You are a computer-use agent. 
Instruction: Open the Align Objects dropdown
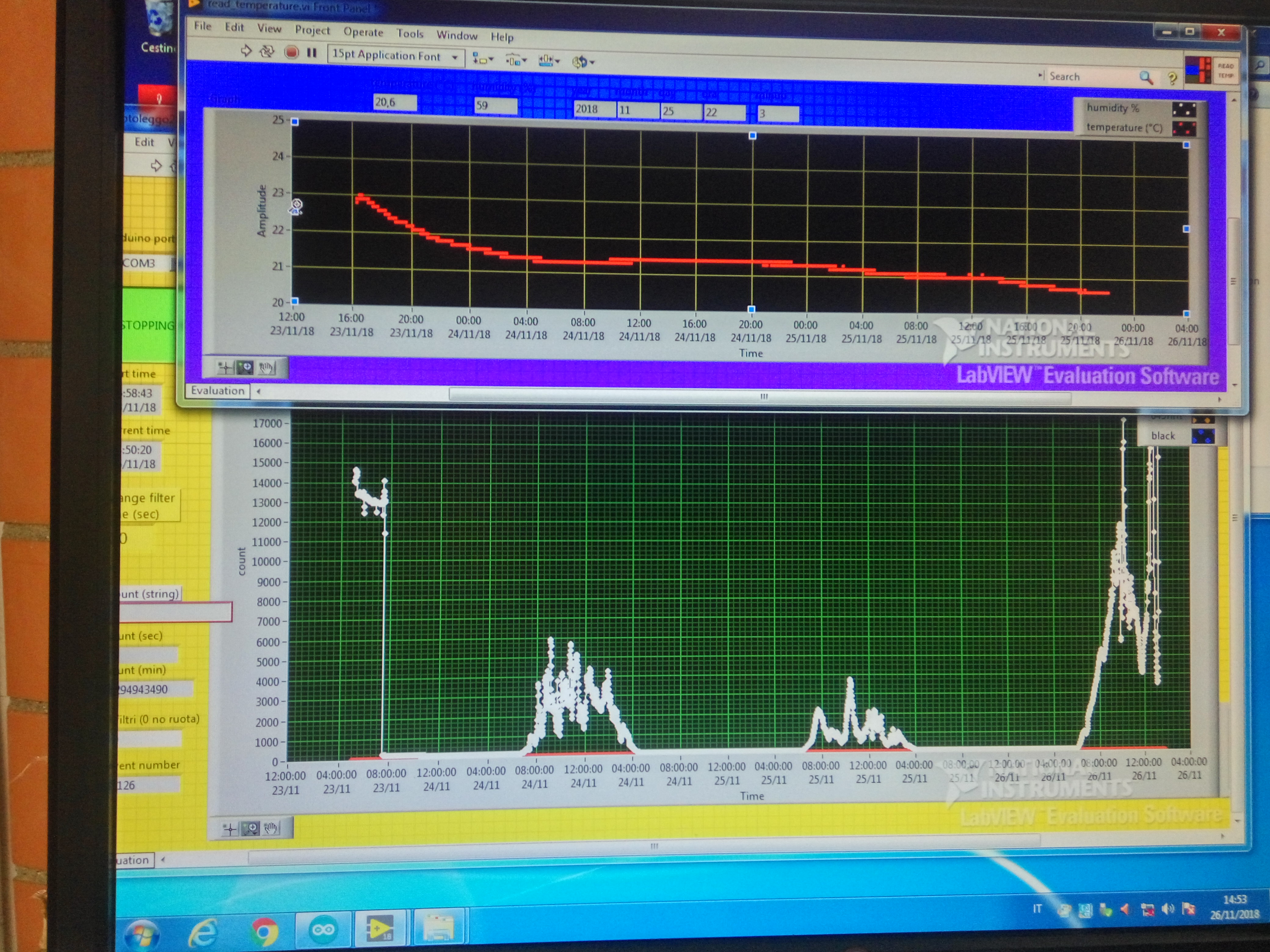click(482, 59)
